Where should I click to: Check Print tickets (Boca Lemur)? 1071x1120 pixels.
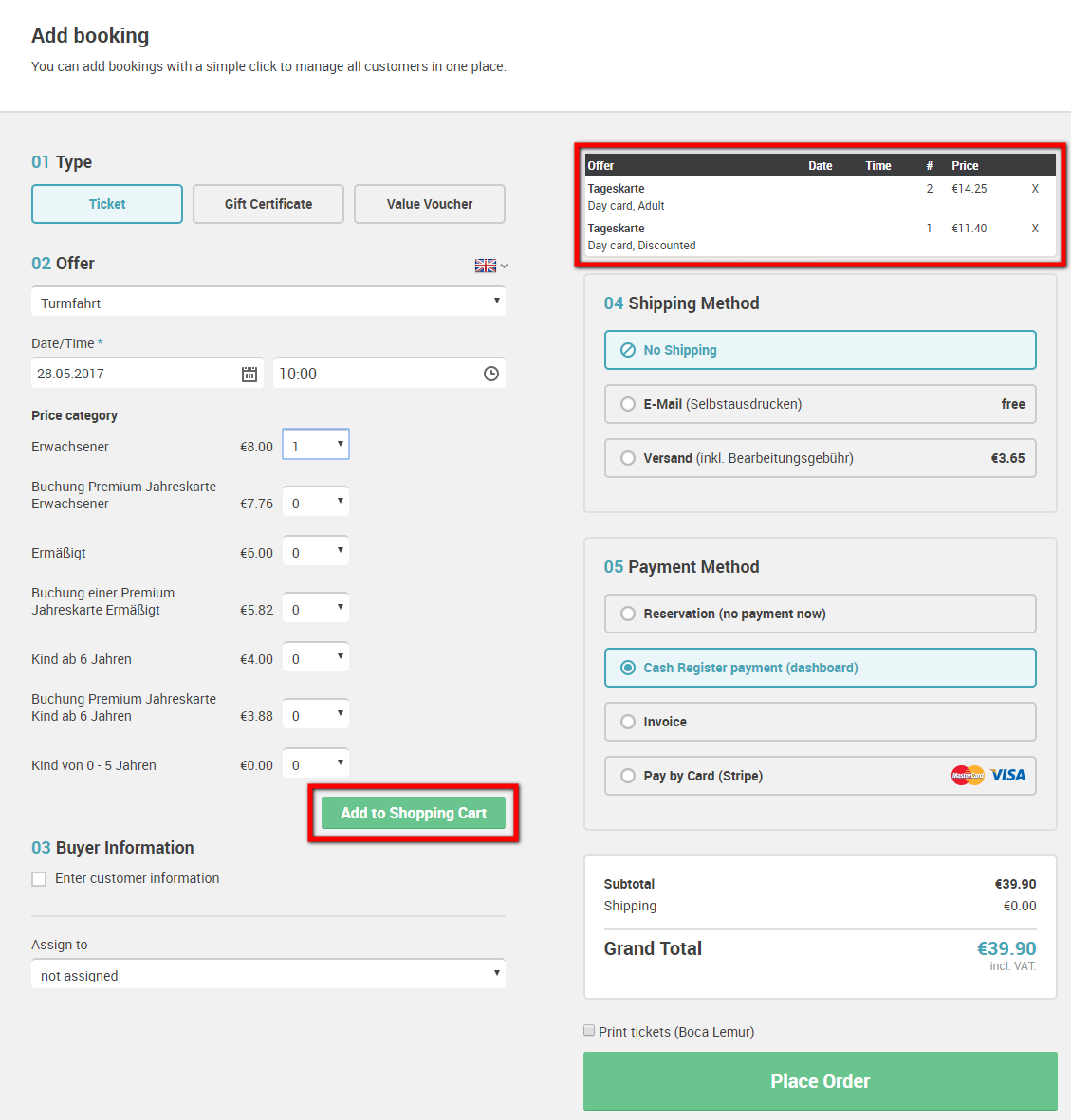click(589, 1030)
